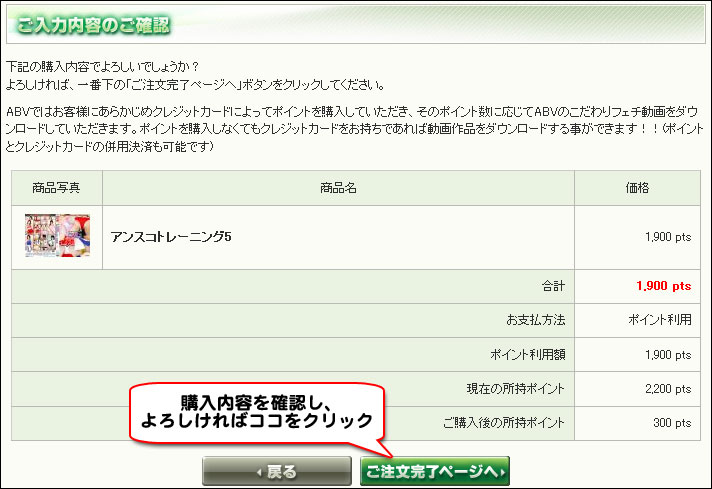Open the アンスコトレーニング5 product thumbnail
The width and height of the screenshot is (712, 489).
pos(57,236)
